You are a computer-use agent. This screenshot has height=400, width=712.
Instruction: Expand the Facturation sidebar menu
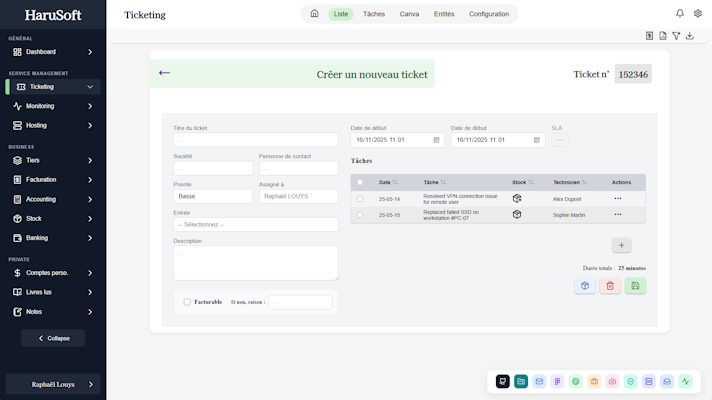click(x=53, y=180)
